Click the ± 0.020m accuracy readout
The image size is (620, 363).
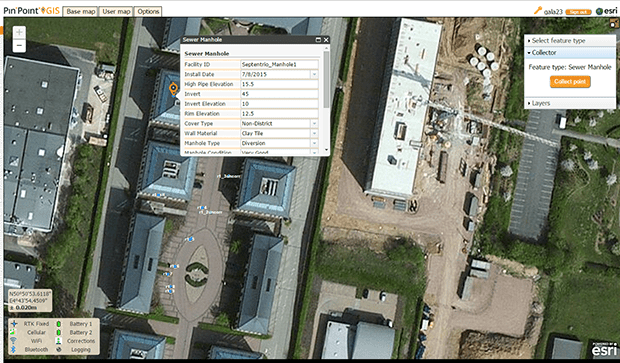[x=23, y=308]
